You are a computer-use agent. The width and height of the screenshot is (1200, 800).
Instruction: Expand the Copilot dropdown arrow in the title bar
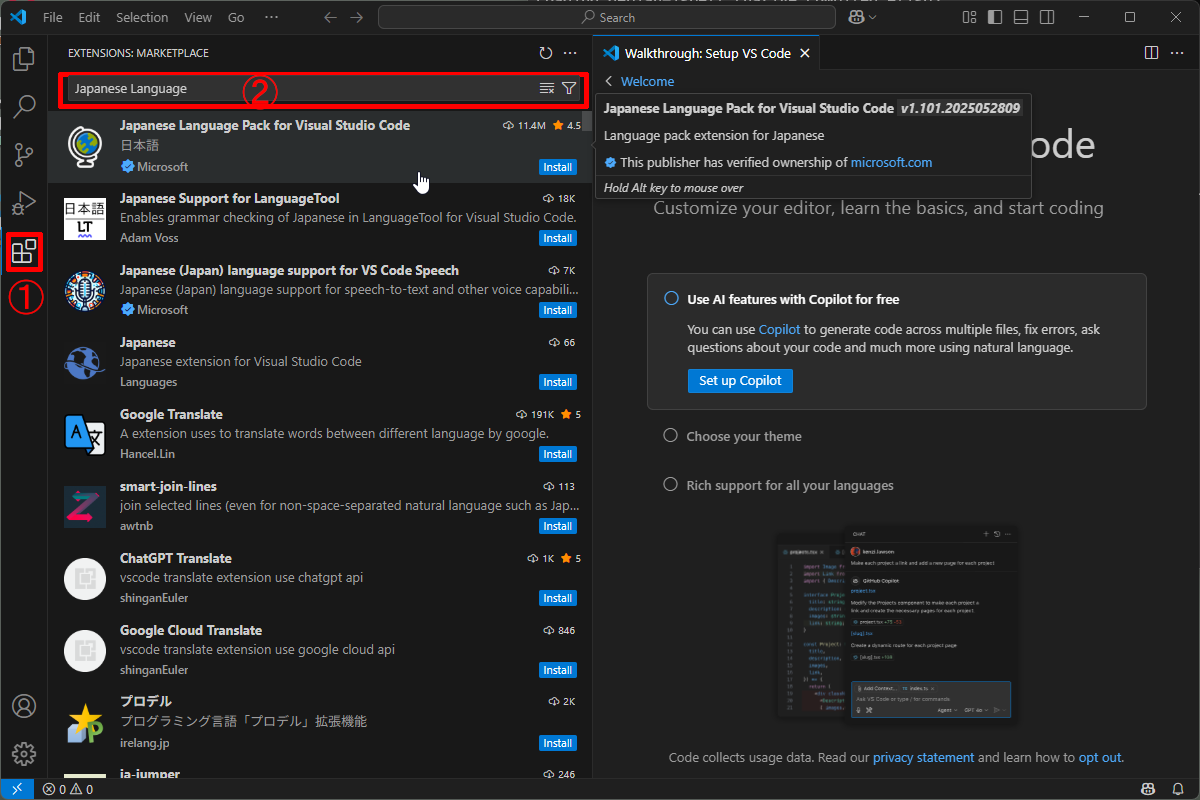click(x=873, y=17)
